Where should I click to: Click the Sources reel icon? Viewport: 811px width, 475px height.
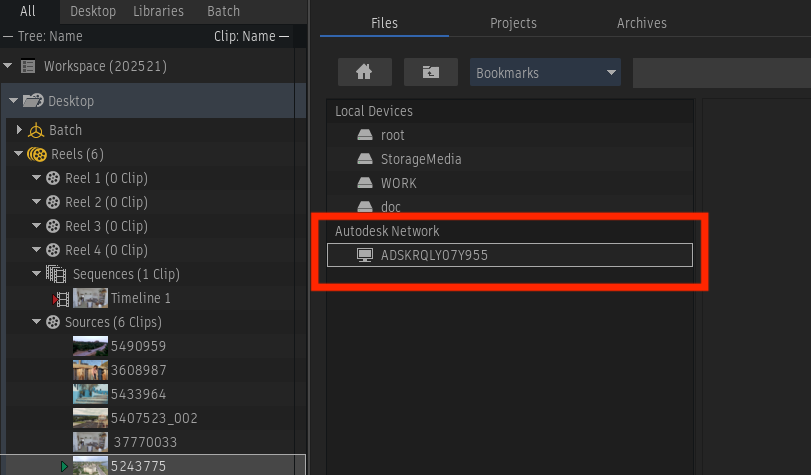pyautogui.click(x=53, y=322)
